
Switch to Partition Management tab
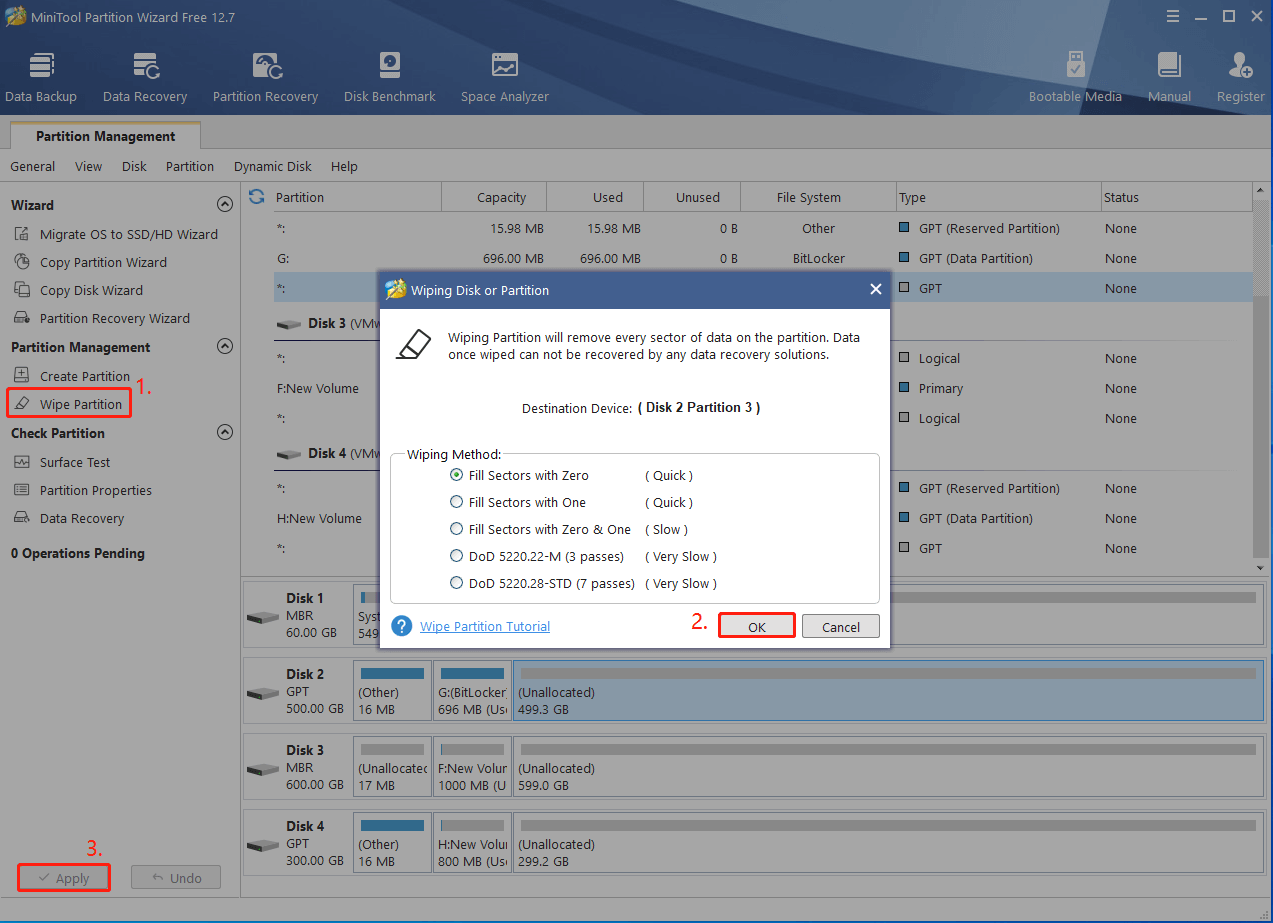[105, 136]
